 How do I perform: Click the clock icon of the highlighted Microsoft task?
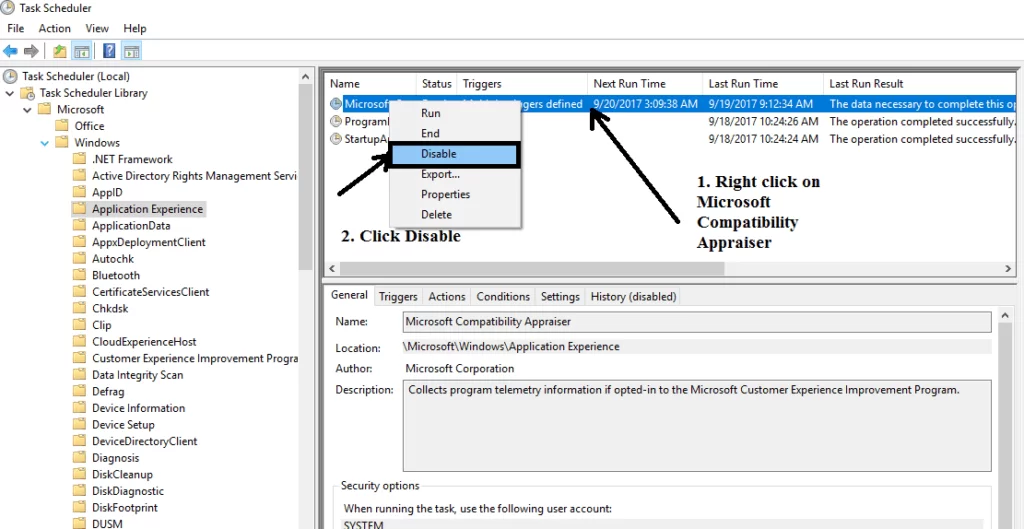(x=336, y=104)
